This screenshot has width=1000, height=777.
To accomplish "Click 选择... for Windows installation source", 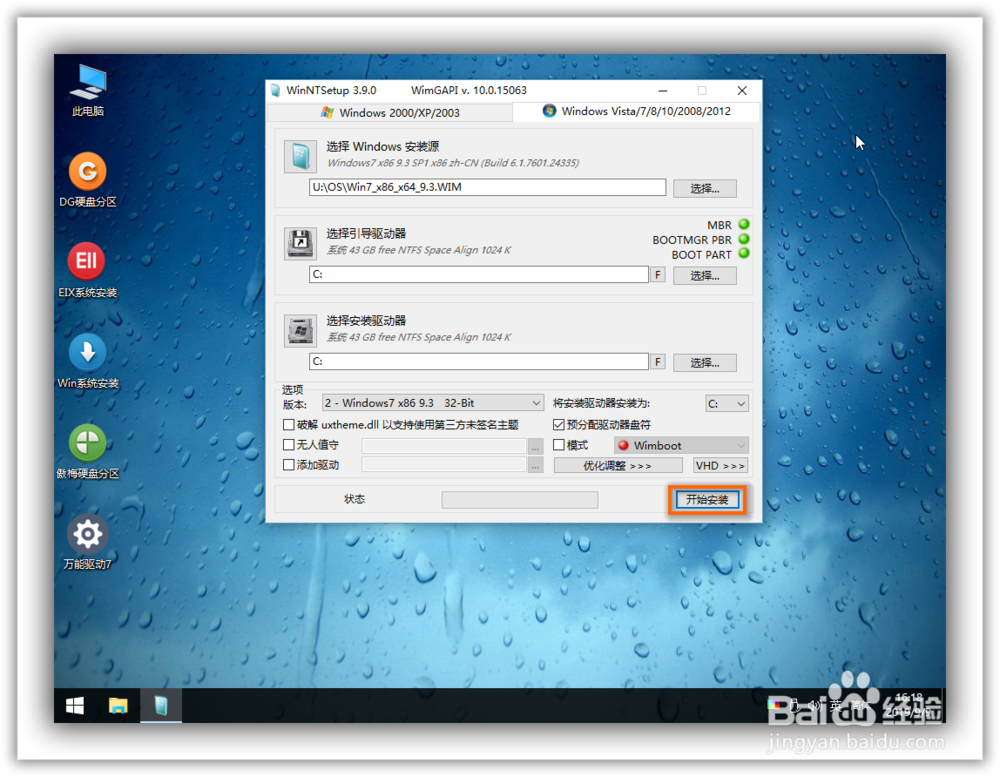I will [x=705, y=188].
